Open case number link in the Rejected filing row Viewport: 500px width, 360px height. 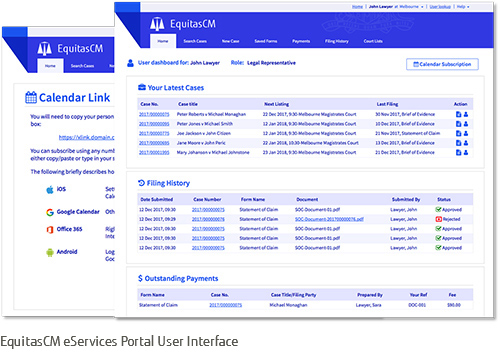click(208, 219)
